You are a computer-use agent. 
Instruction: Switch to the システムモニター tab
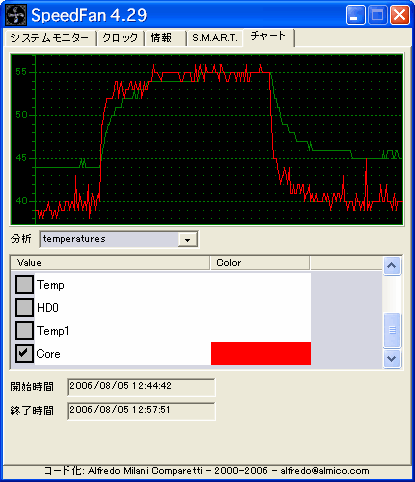[50, 38]
